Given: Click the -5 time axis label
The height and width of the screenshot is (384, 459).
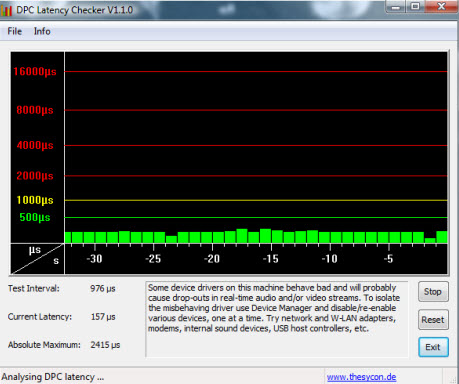Looking at the screenshot, I should (388, 259).
